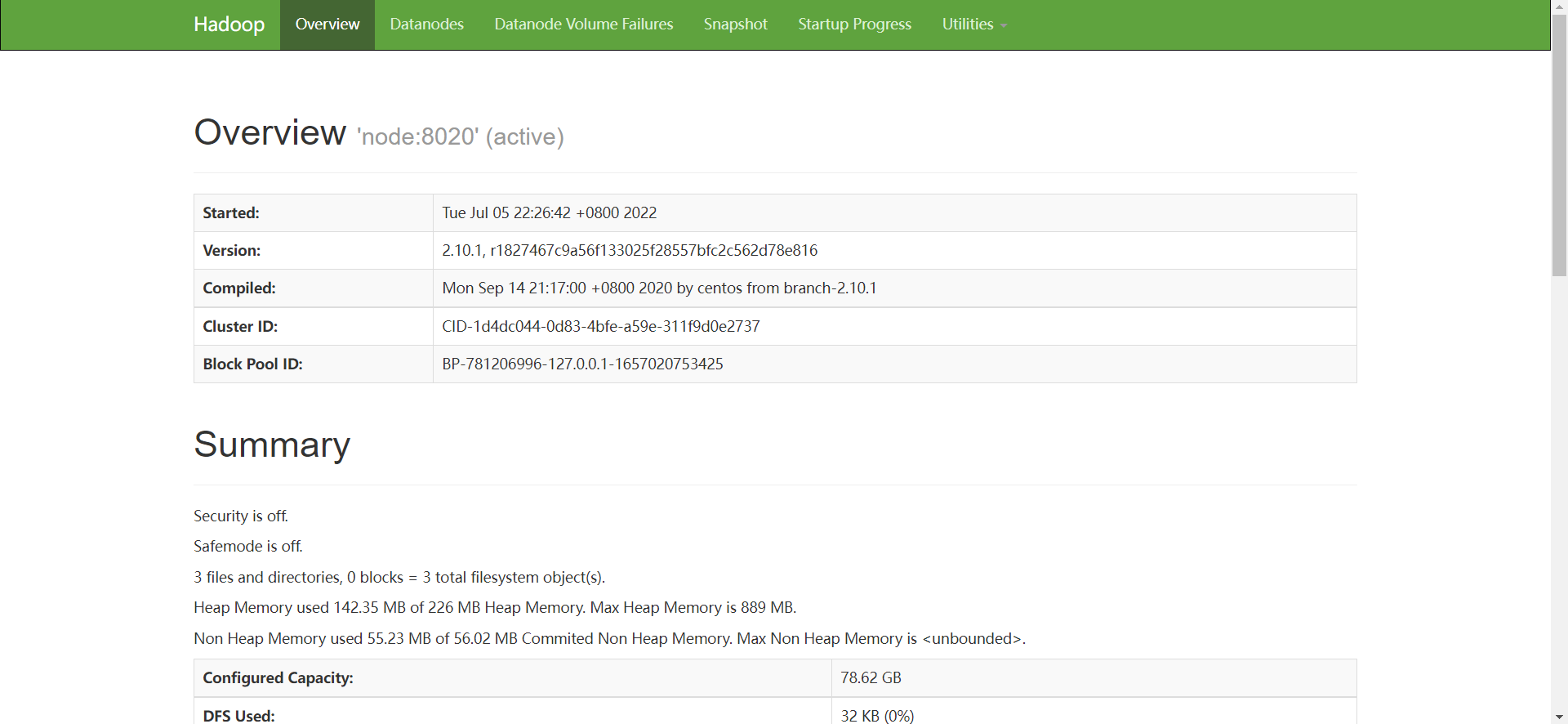Click the 'DFS Used:' label

(238, 716)
